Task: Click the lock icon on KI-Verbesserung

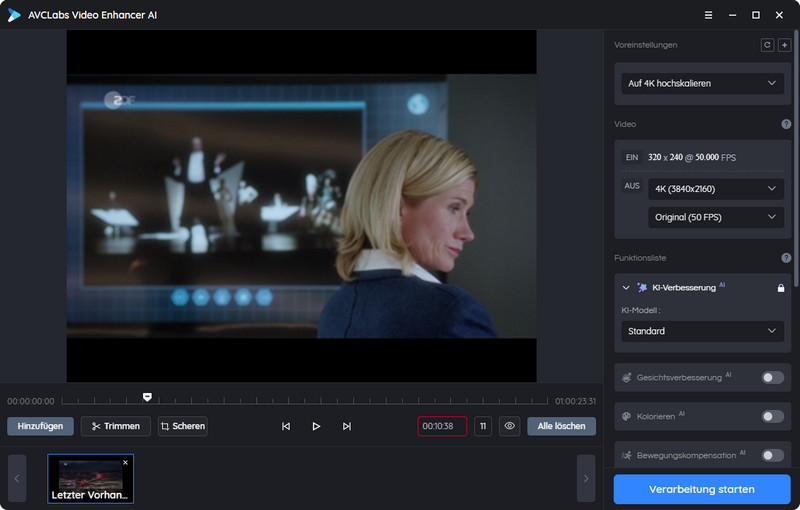Action: (x=781, y=288)
